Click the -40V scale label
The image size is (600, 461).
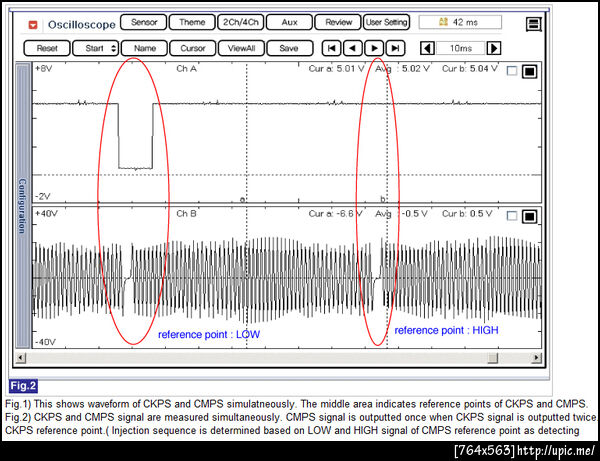pyautogui.click(x=45, y=342)
